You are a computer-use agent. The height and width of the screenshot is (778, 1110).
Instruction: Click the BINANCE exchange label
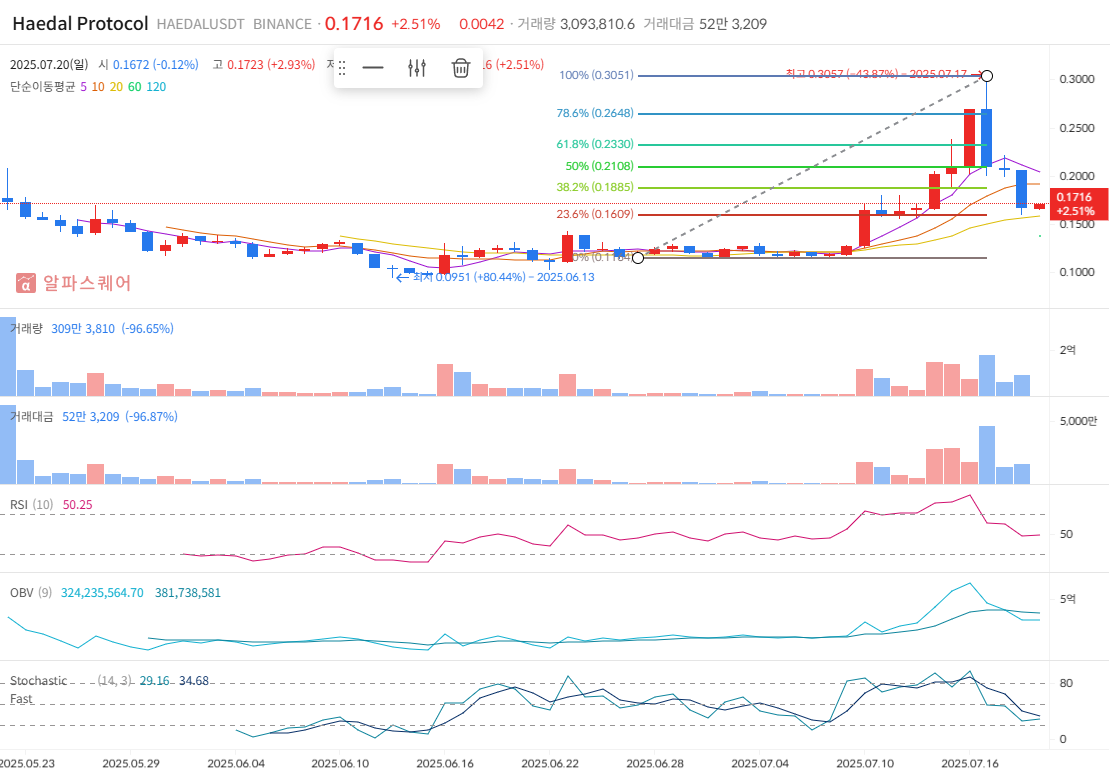coord(282,24)
